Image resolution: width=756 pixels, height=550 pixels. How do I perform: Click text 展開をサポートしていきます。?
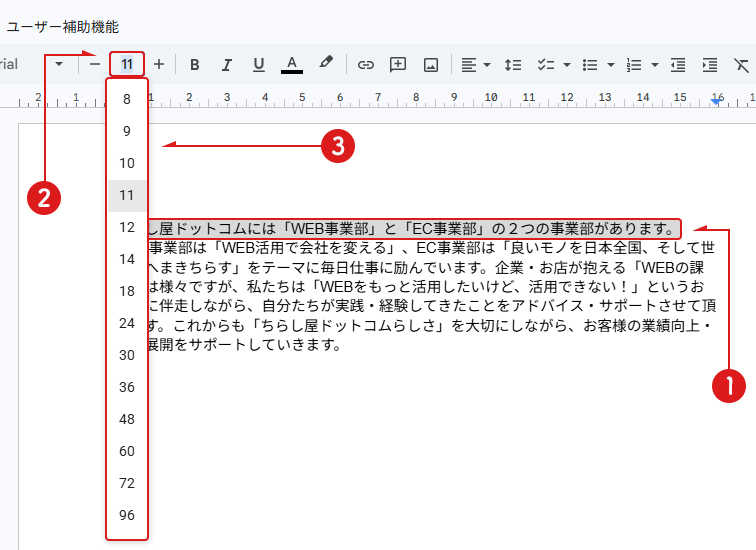[x=244, y=345]
